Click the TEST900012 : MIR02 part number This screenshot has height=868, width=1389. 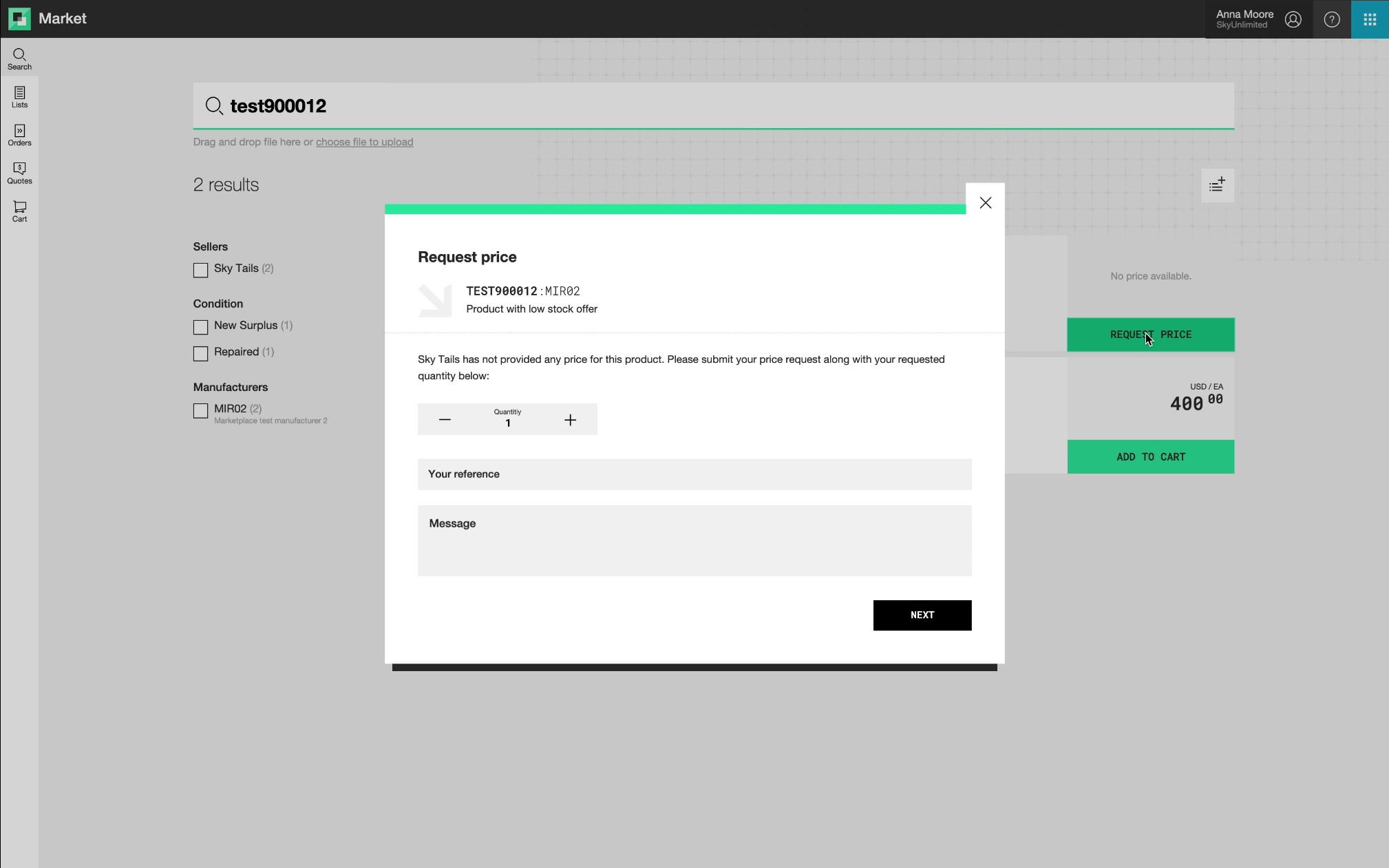click(522, 291)
